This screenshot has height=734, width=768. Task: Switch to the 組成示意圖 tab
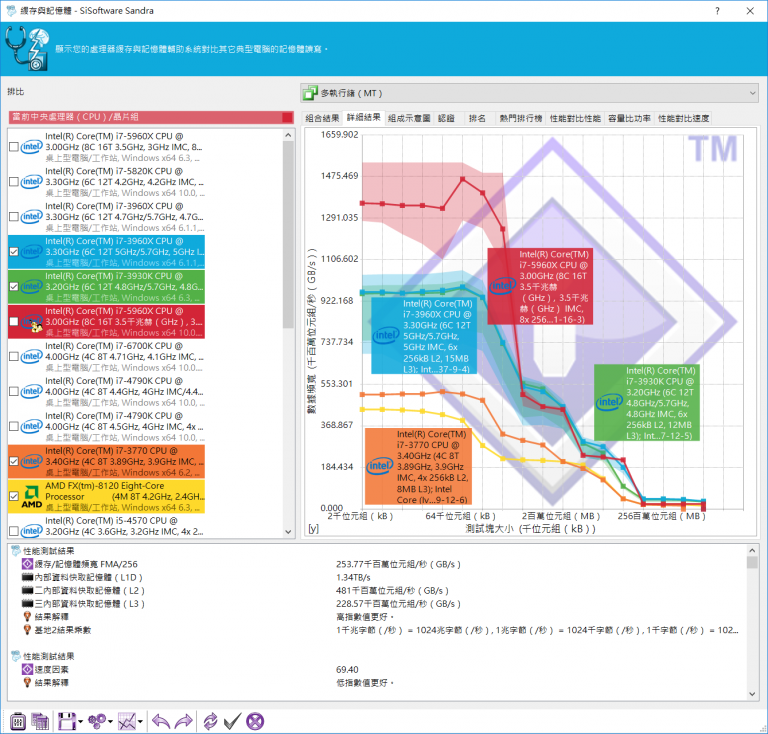coord(409,118)
